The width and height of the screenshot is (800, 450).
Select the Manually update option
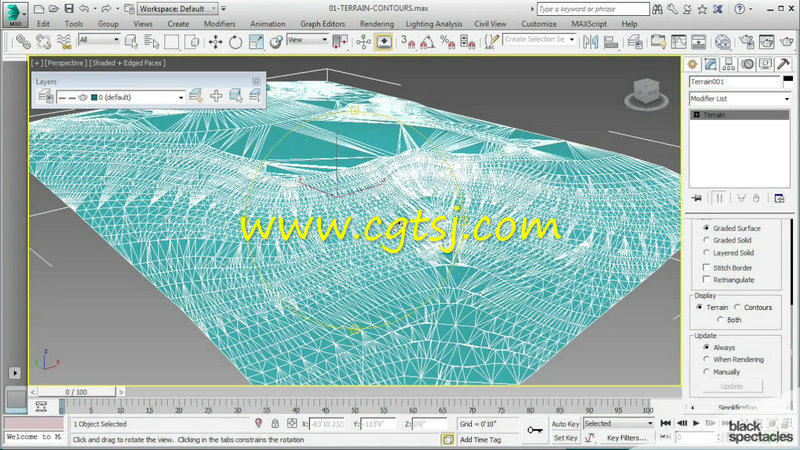click(x=706, y=371)
